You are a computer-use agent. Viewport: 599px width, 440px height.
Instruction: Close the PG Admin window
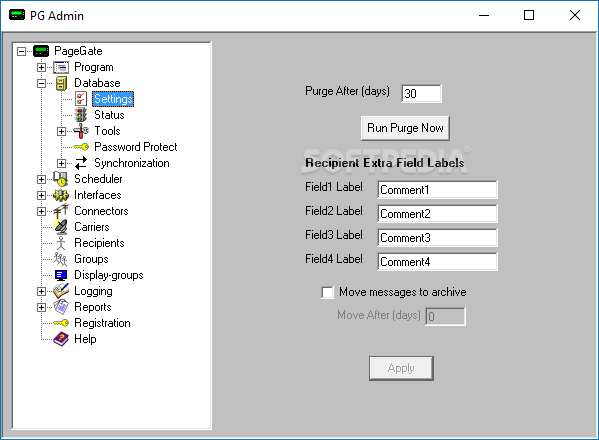[x=575, y=16]
